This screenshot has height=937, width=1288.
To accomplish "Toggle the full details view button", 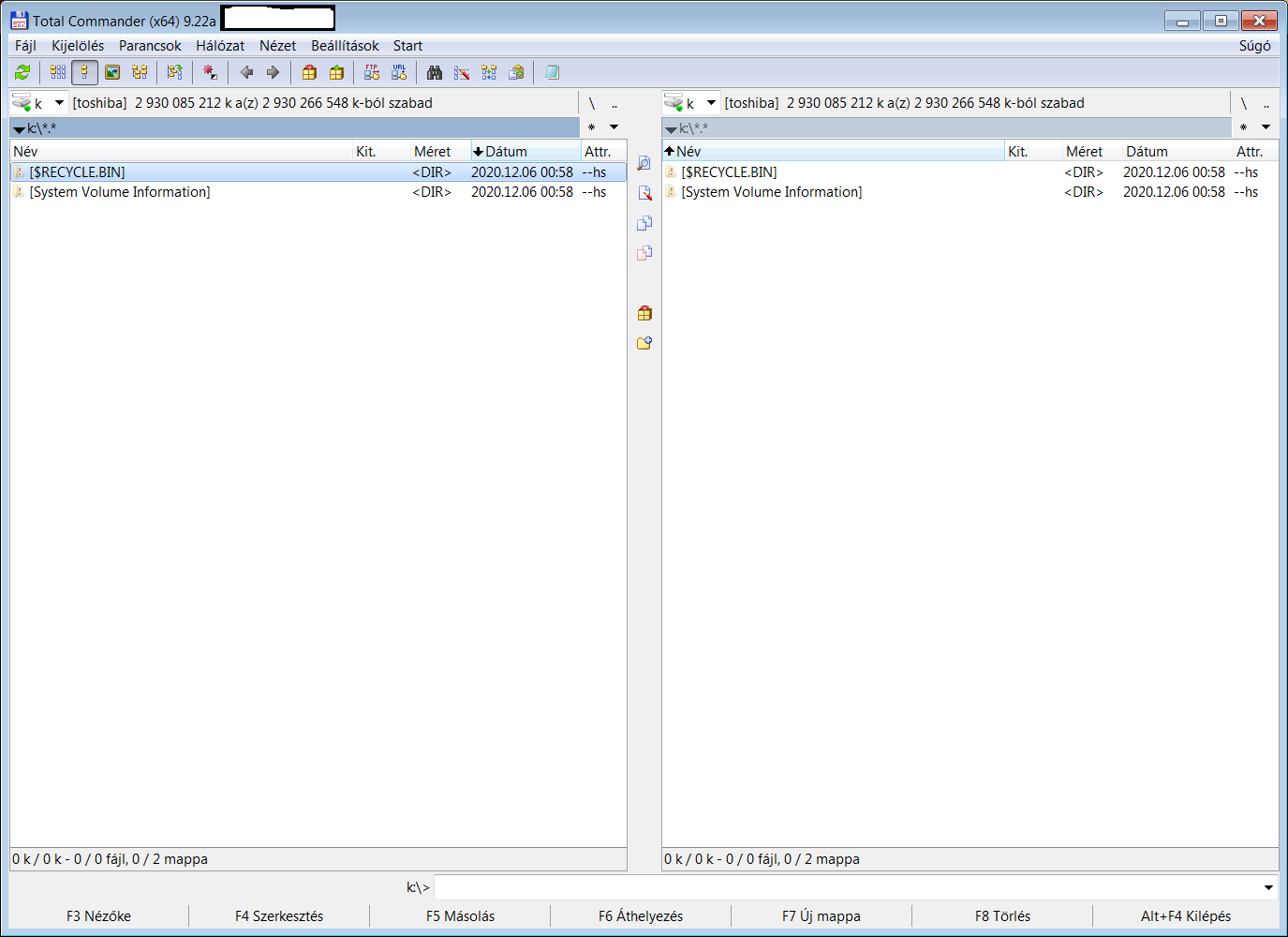I will [84, 72].
